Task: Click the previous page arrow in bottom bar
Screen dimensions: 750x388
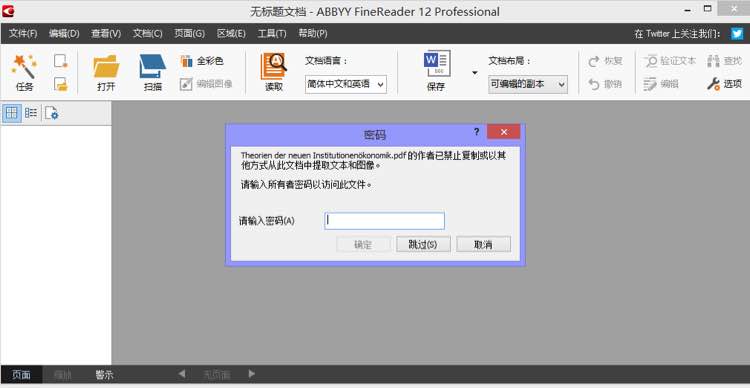Action: [182, 374]
